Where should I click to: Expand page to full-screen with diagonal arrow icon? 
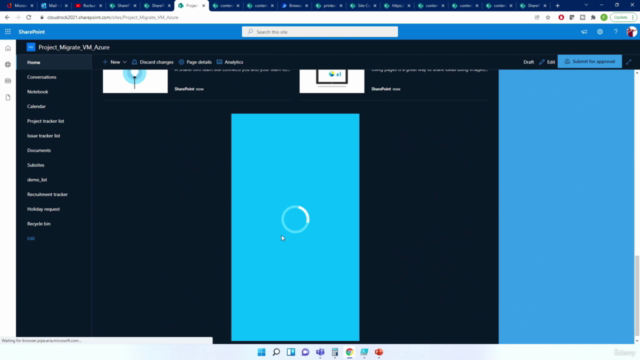click(629, 62)
